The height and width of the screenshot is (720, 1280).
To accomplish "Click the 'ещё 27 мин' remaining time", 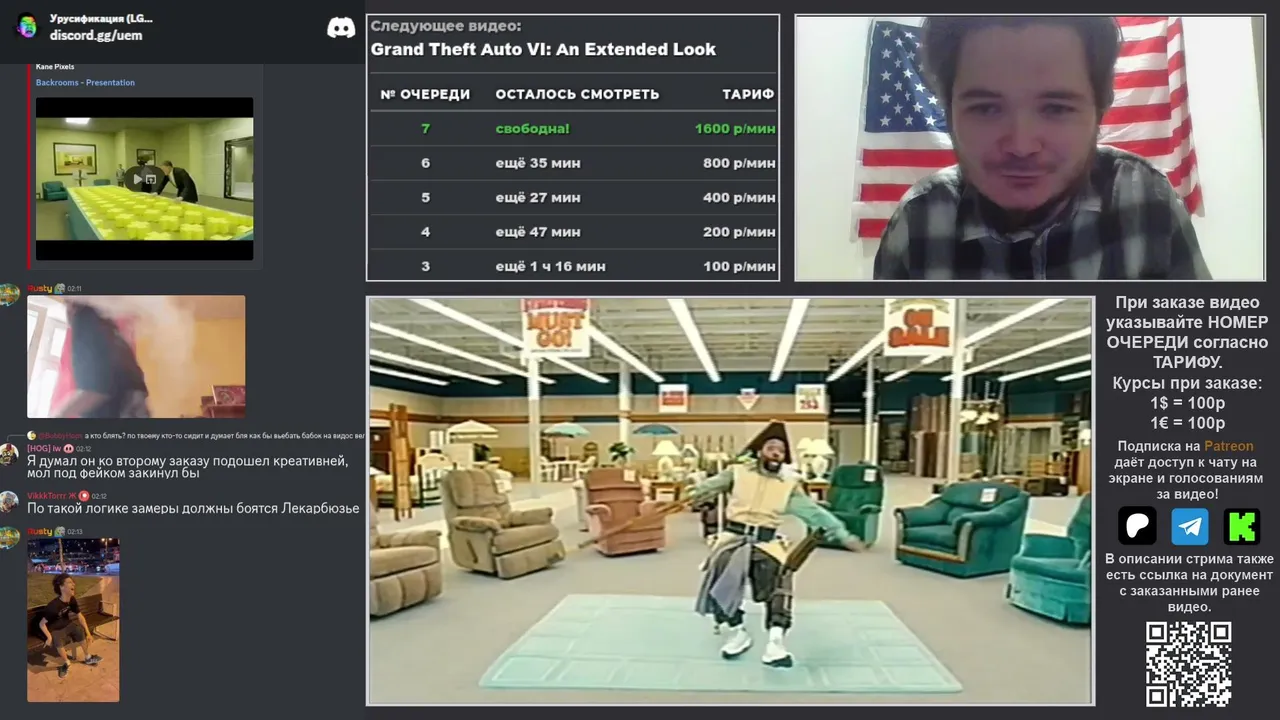I will pyautogui.click(x=538, y=198).
